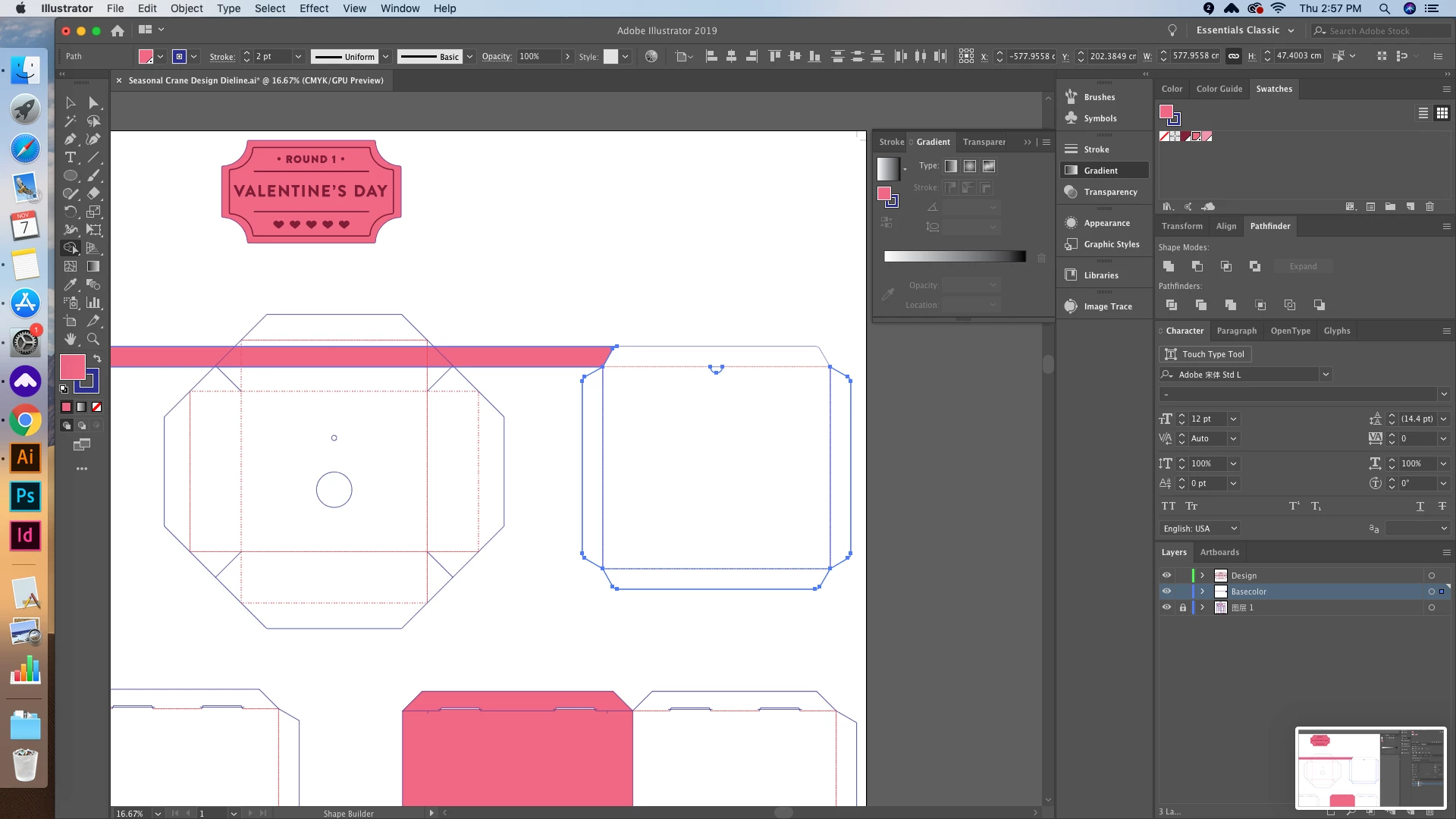Open the English: USA language dropdown

1200,529
